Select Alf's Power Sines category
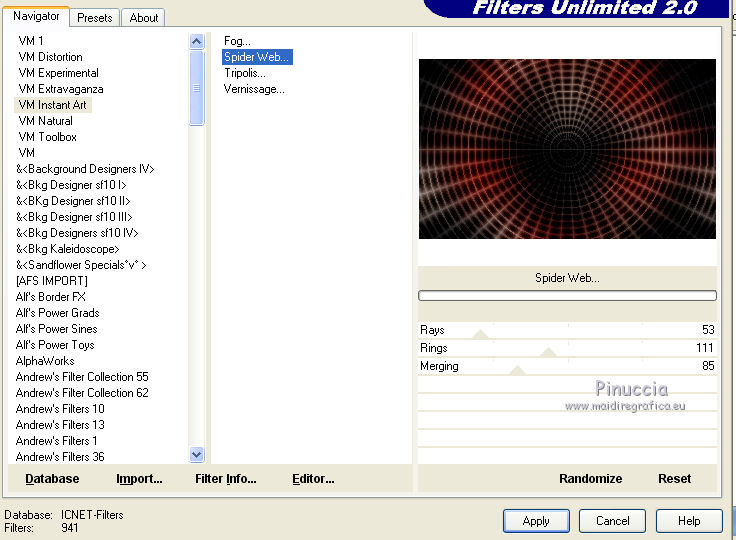The width and height of the screenshot is (736, 540). 56,329
